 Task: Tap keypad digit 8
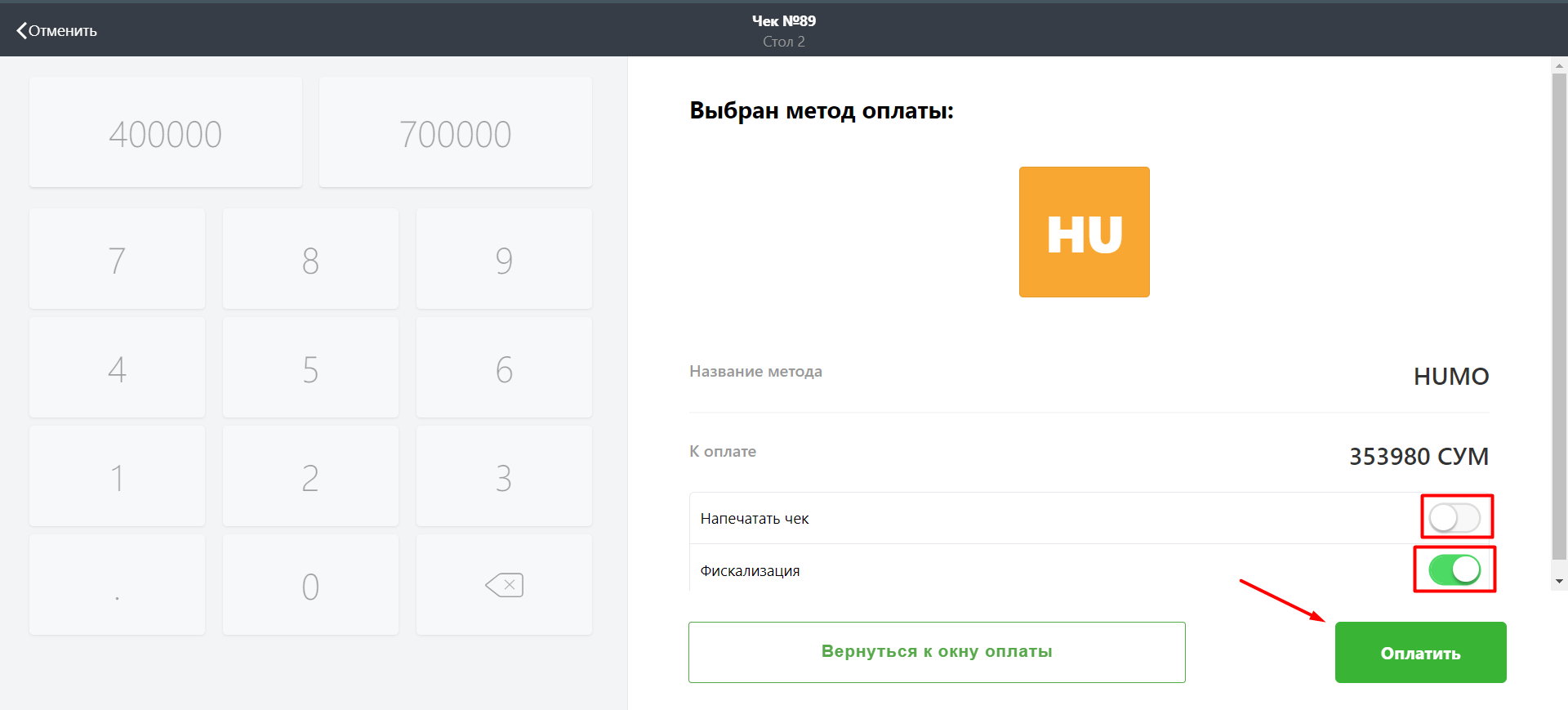310,259
